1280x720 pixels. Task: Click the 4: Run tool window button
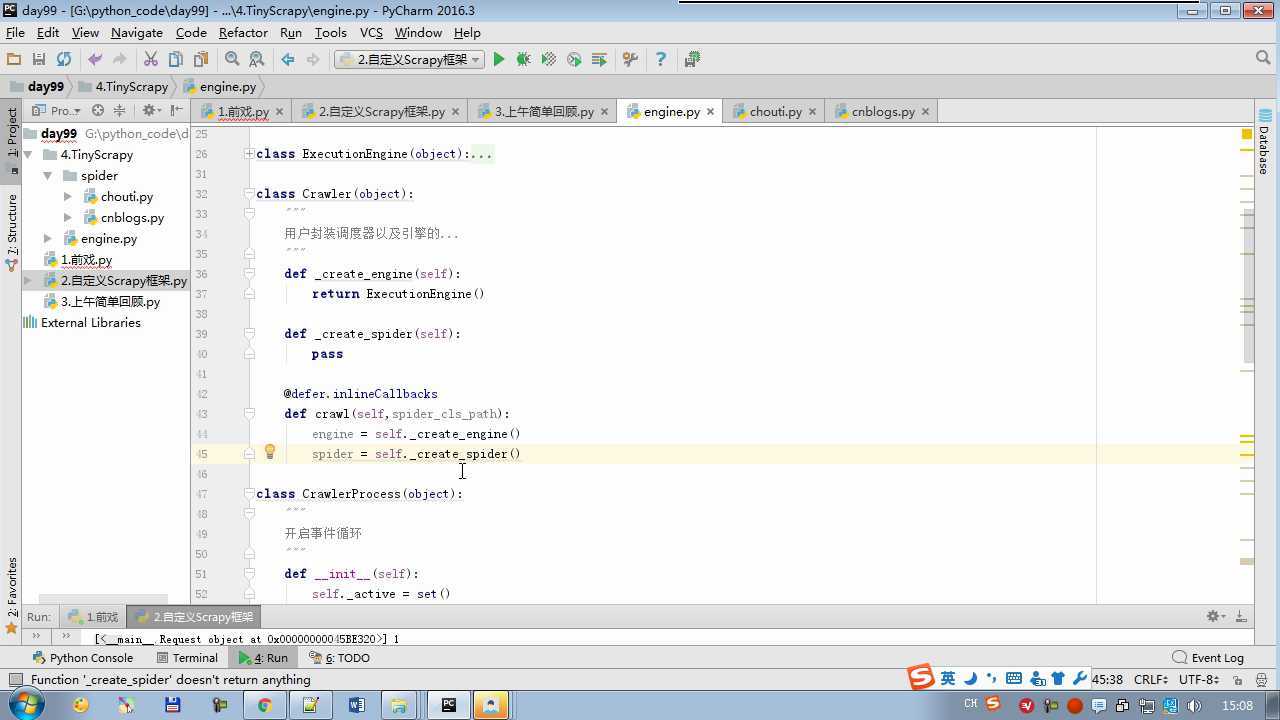click(263, 658)
